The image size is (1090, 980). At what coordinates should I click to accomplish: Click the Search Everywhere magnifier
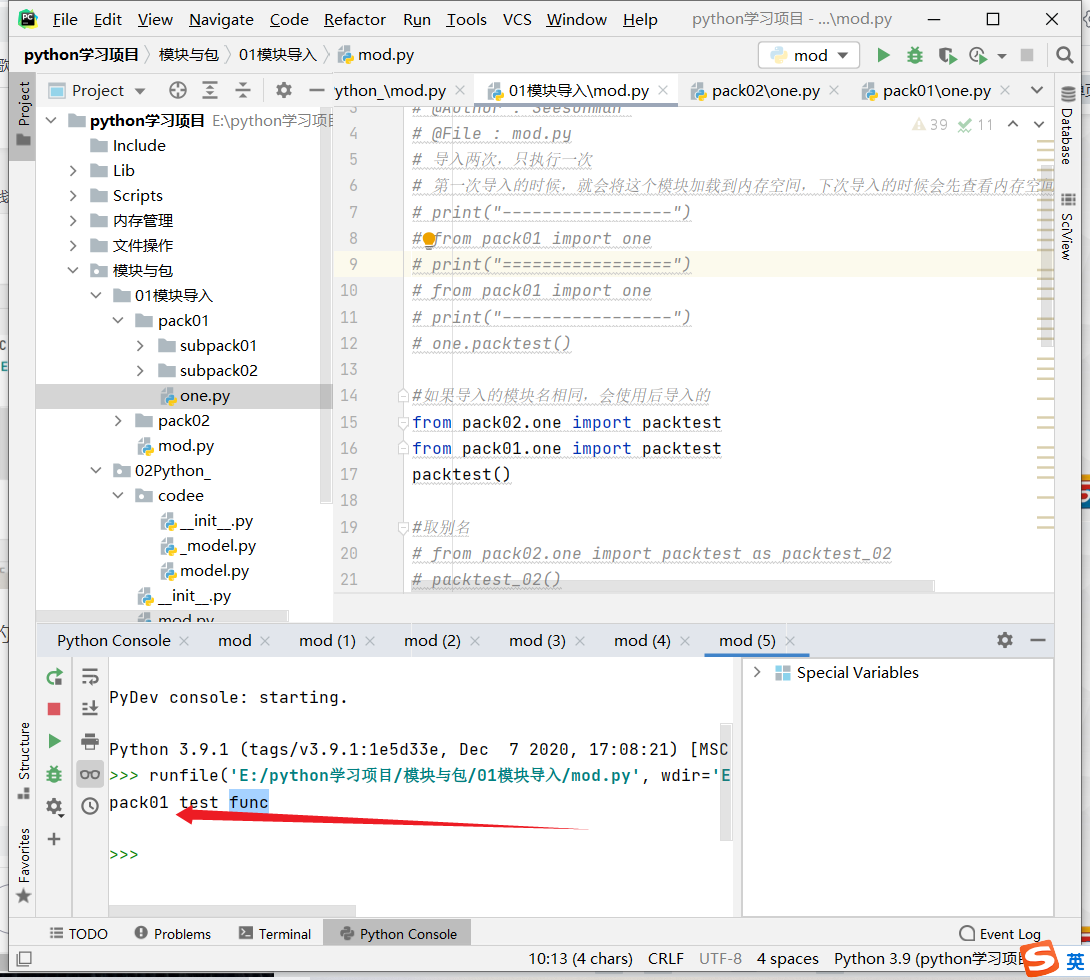coord(1064,55)
